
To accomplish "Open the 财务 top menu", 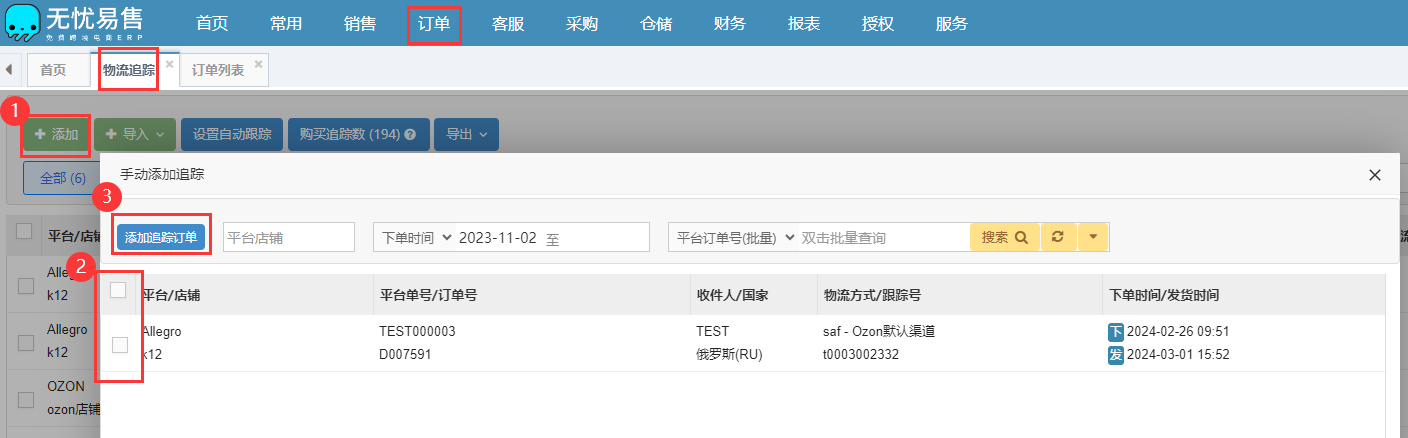I will pyautogui.click(x=730, y=23).
